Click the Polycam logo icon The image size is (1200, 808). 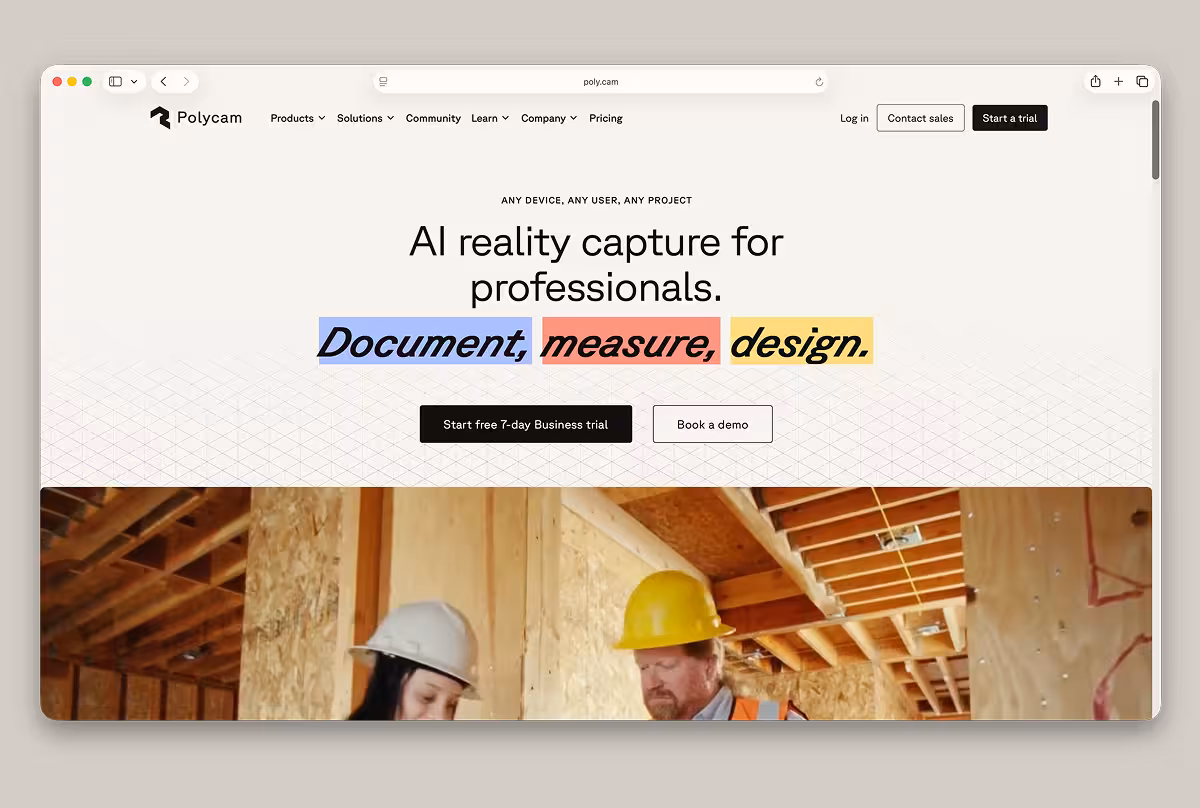[160, 118]
